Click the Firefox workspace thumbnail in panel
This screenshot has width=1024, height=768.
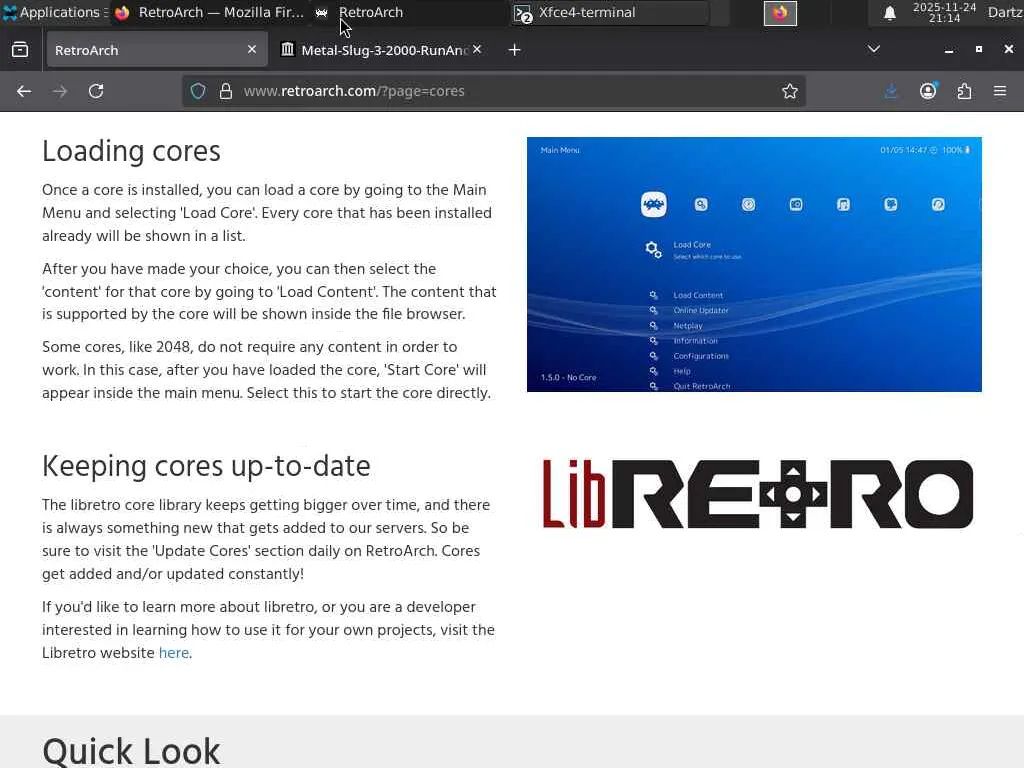pyautogui.click(x=780, y=13)
